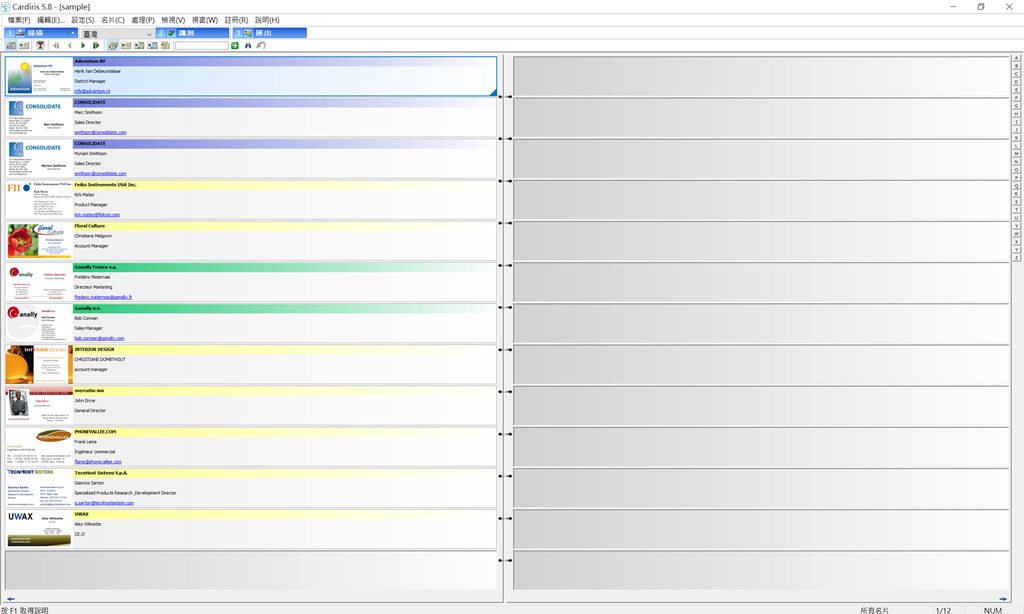Jump to letter Z index tab
1024x614 pixels.
1016,258
